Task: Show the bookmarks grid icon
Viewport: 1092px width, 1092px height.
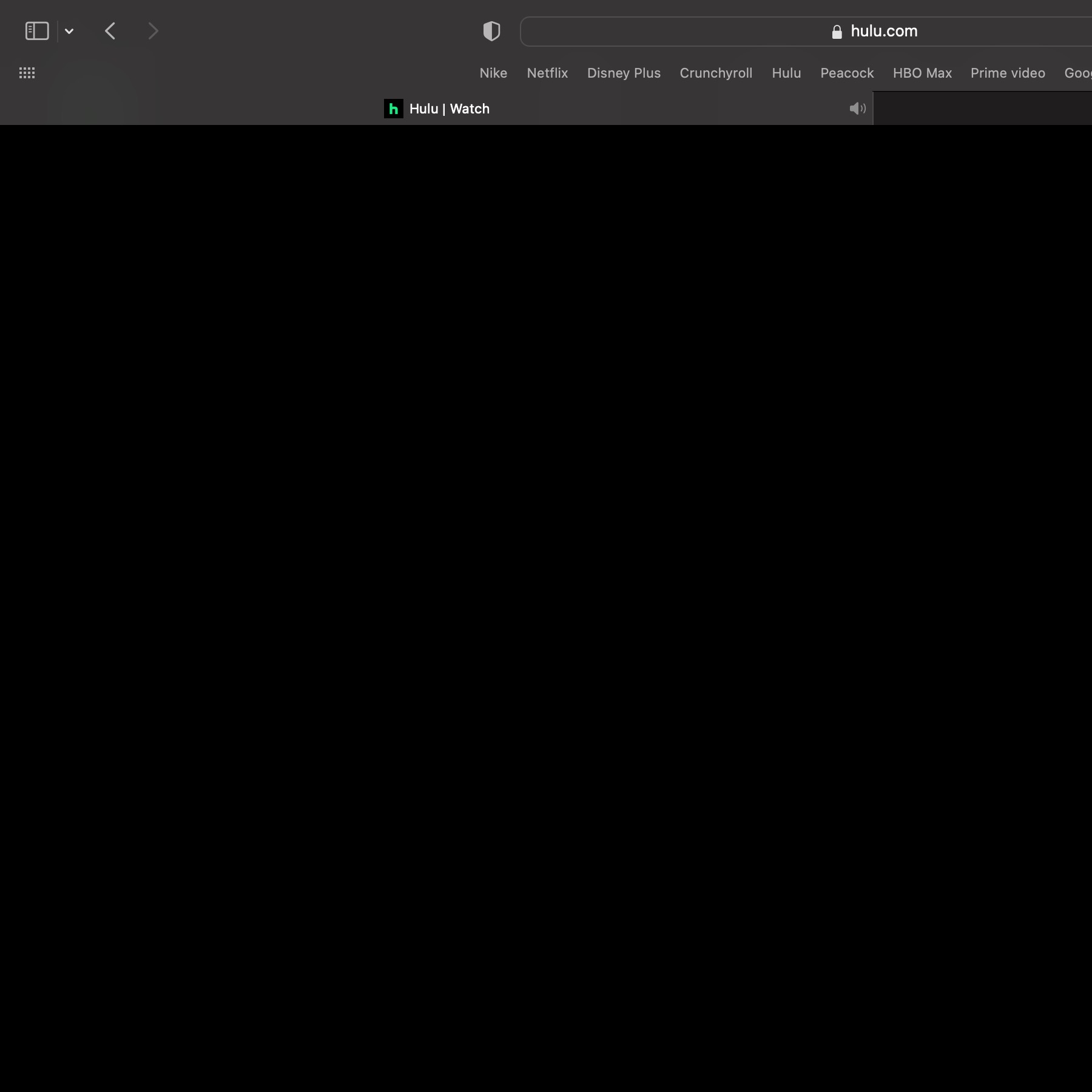Action: click(x=27, y=73)
